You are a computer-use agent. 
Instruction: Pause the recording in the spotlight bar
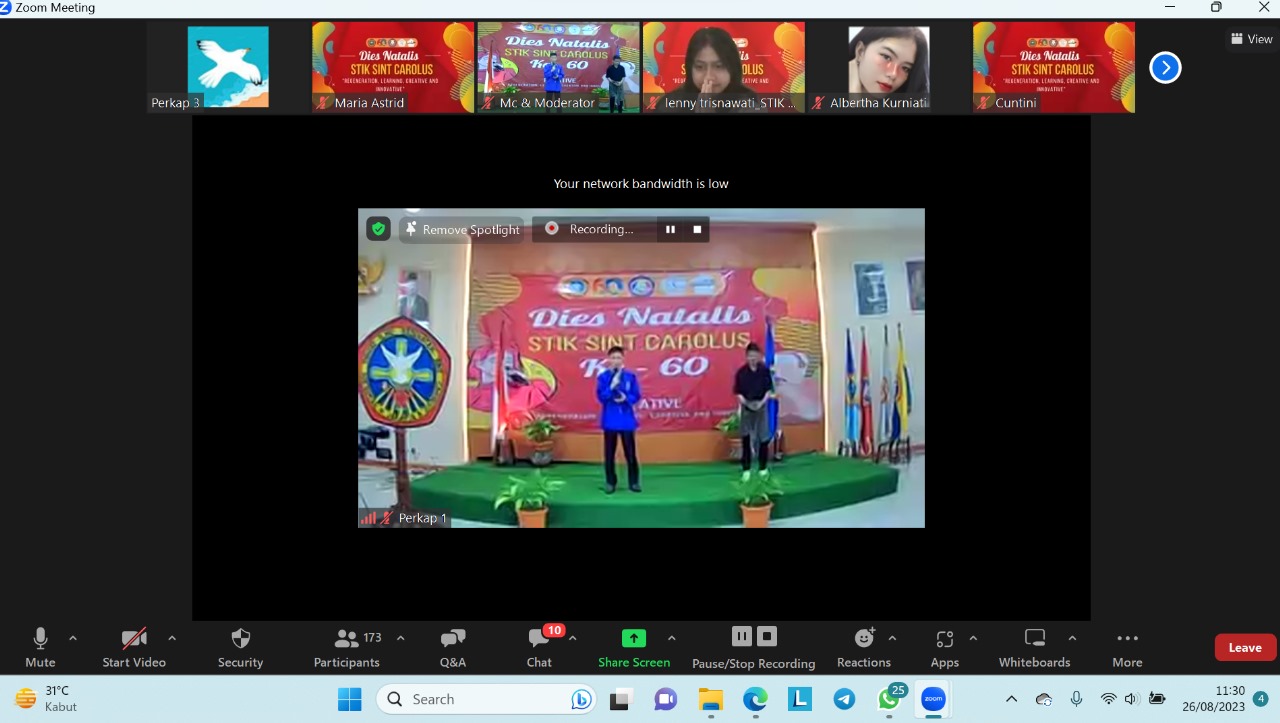670,229
